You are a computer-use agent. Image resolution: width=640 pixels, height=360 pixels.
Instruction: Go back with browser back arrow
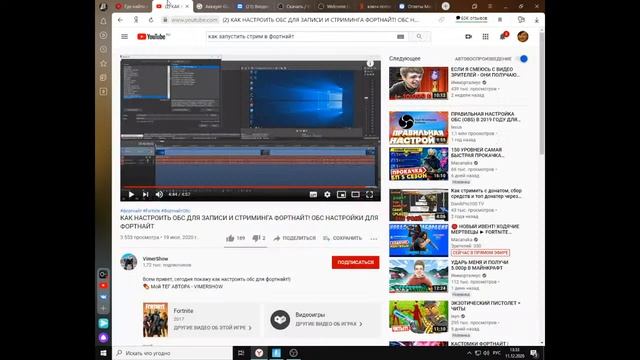point(120,20)
